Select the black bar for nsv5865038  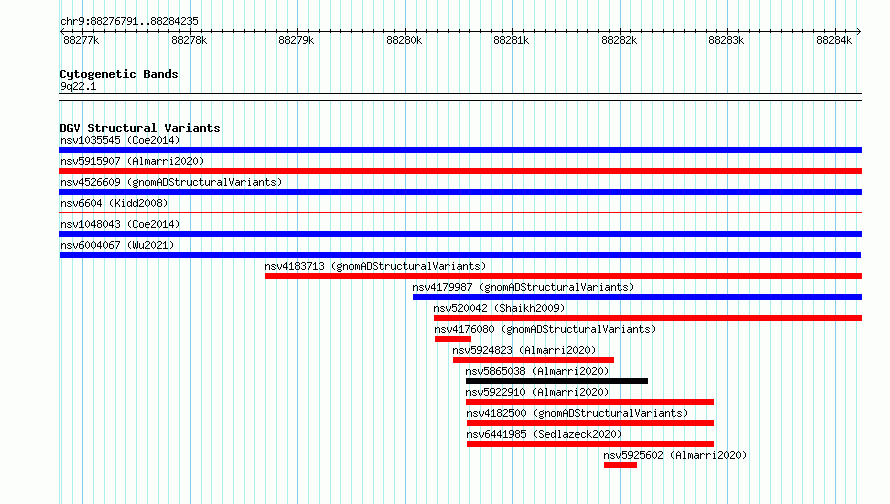(557, 381)
